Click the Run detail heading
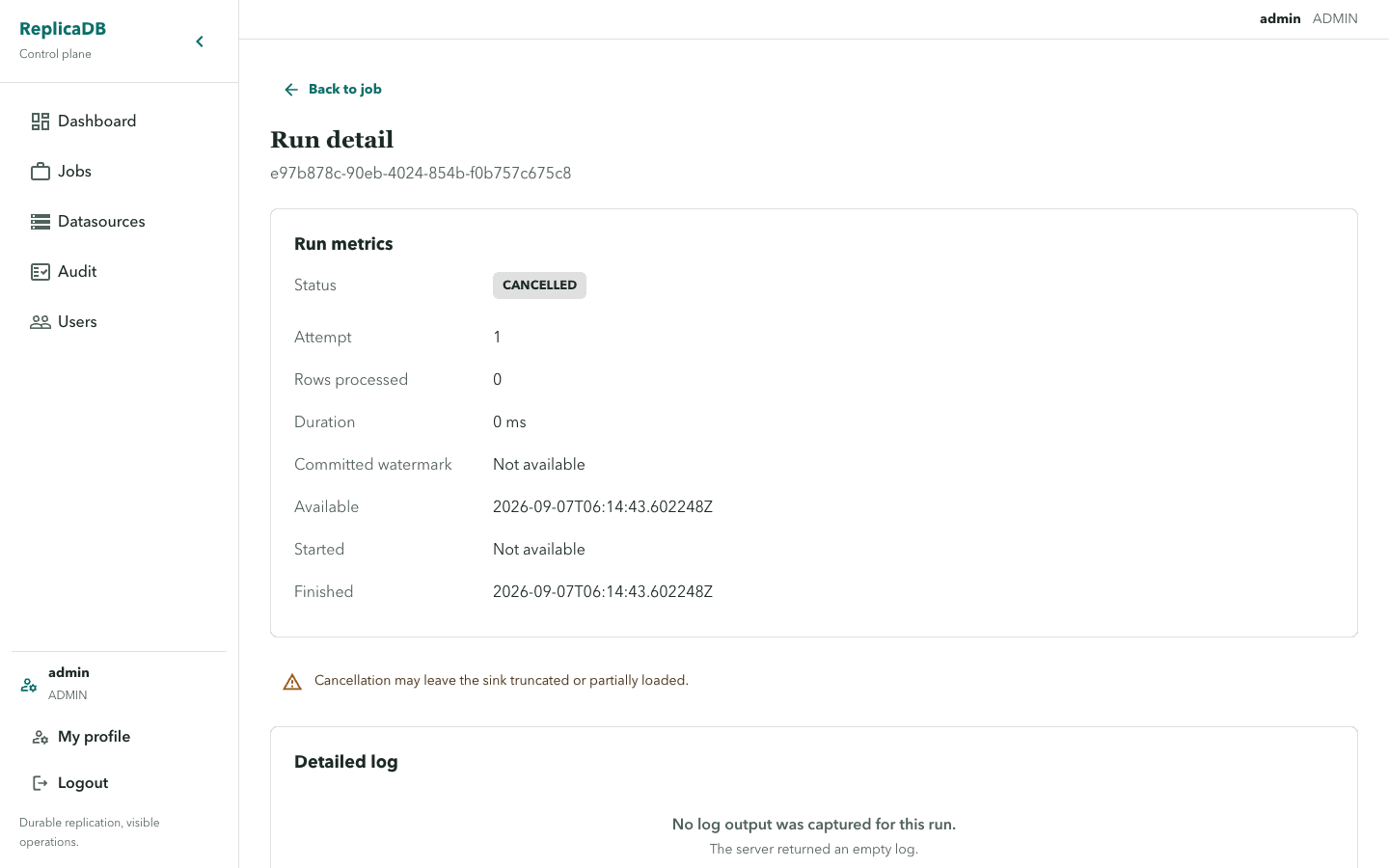1389x868 pixels. pos(332,140)
